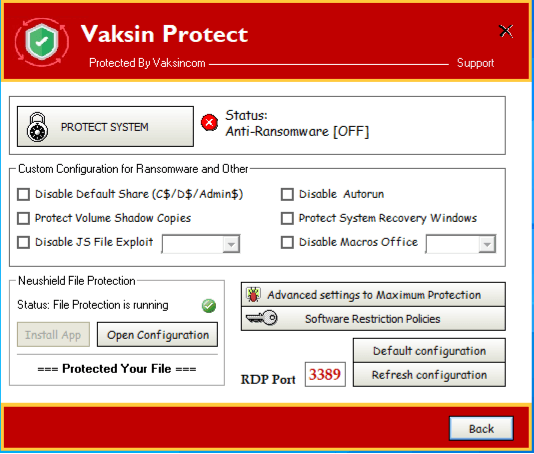Expand the JS File Exploit dropdown
The width and height of the screenshot is (534, 454).
231,244
